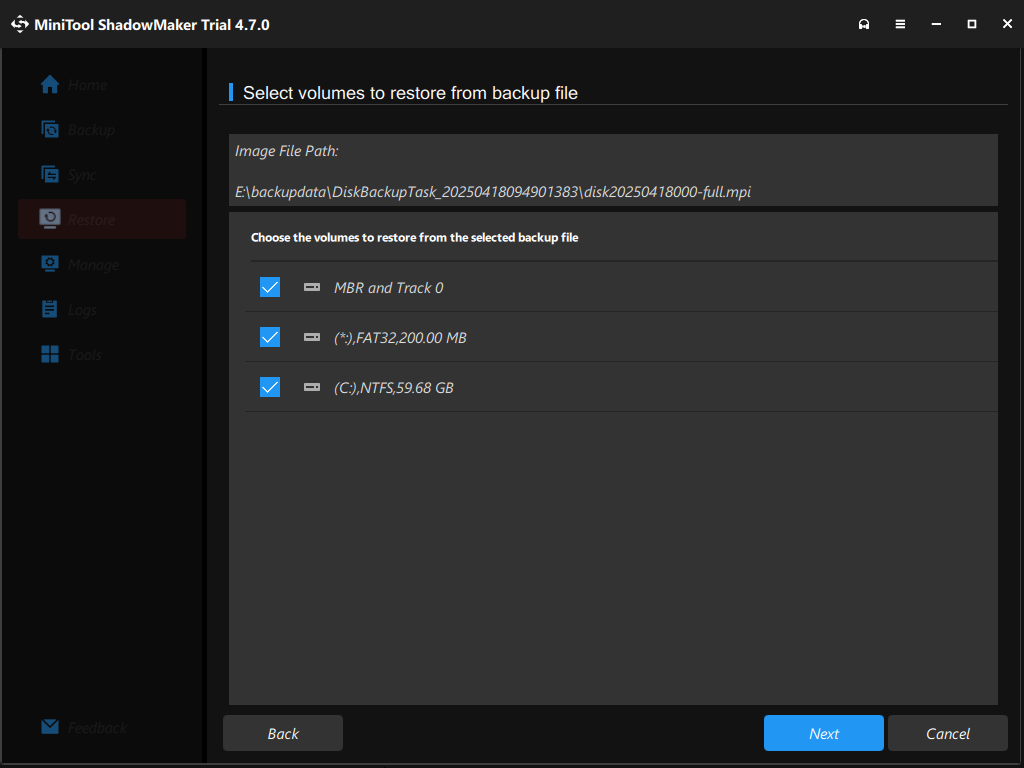The width and height of the screenshot is (1024, 768).
Task: Click the Manage icon in sidebar
Action: point(50,264)
